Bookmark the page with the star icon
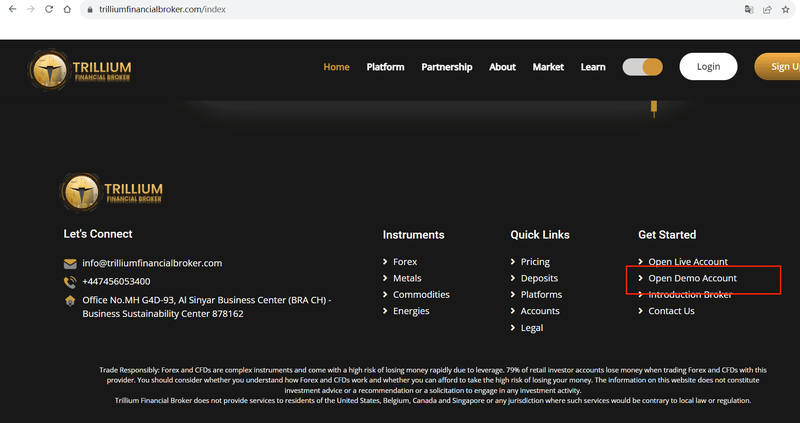Screen dimensions: 800x423 pos(786,9)
